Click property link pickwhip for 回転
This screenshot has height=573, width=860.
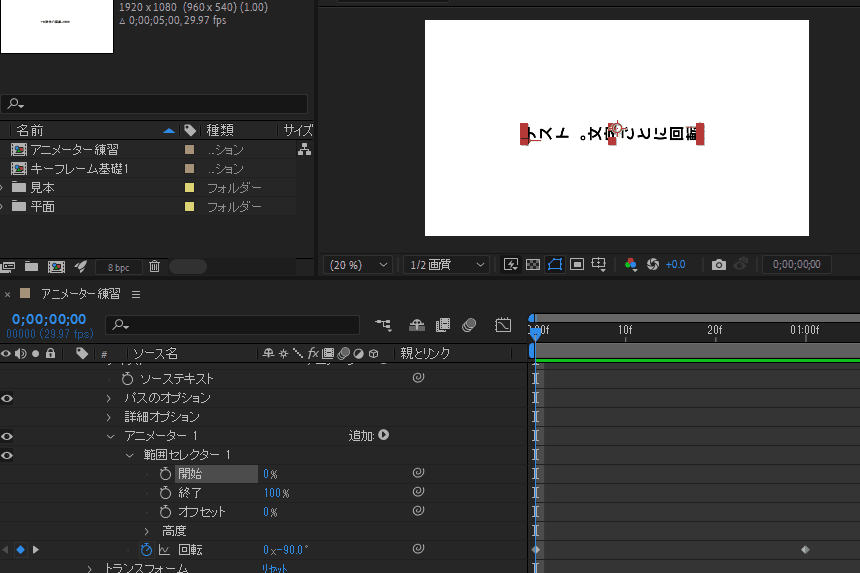(x=418, y=548)
